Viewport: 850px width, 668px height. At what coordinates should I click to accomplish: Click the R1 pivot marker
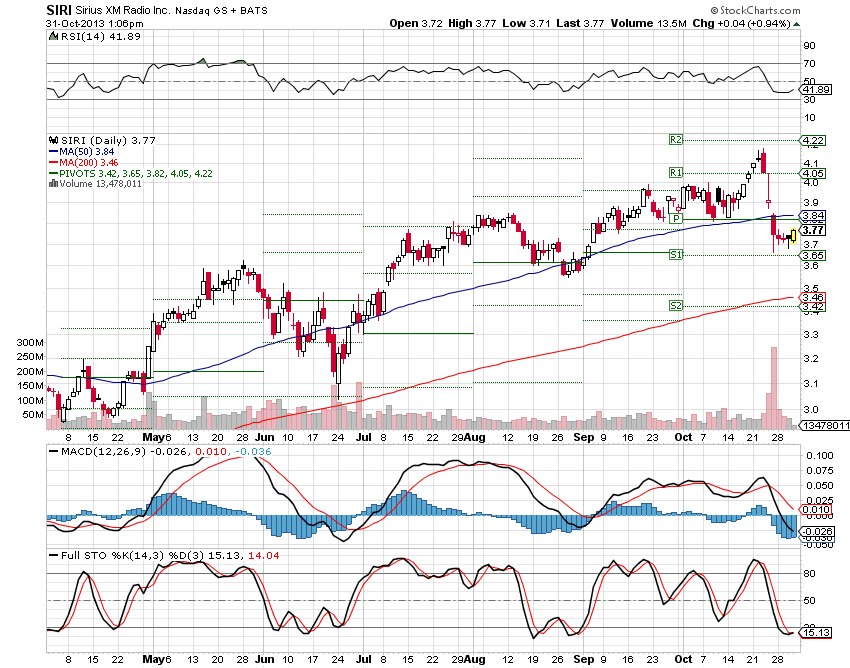675,173
